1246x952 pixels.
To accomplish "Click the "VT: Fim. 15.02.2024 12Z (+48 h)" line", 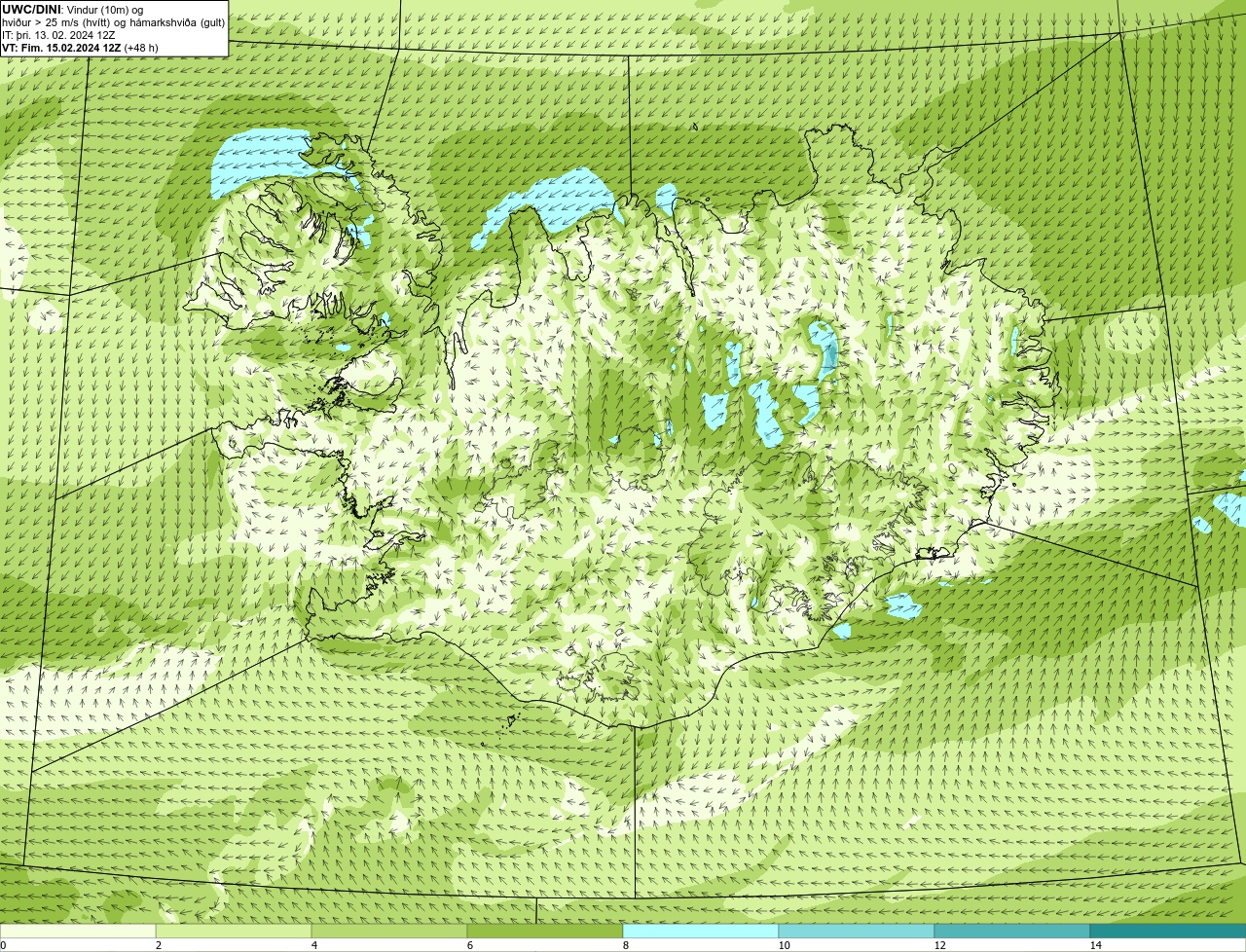I will tap(80, 48).
